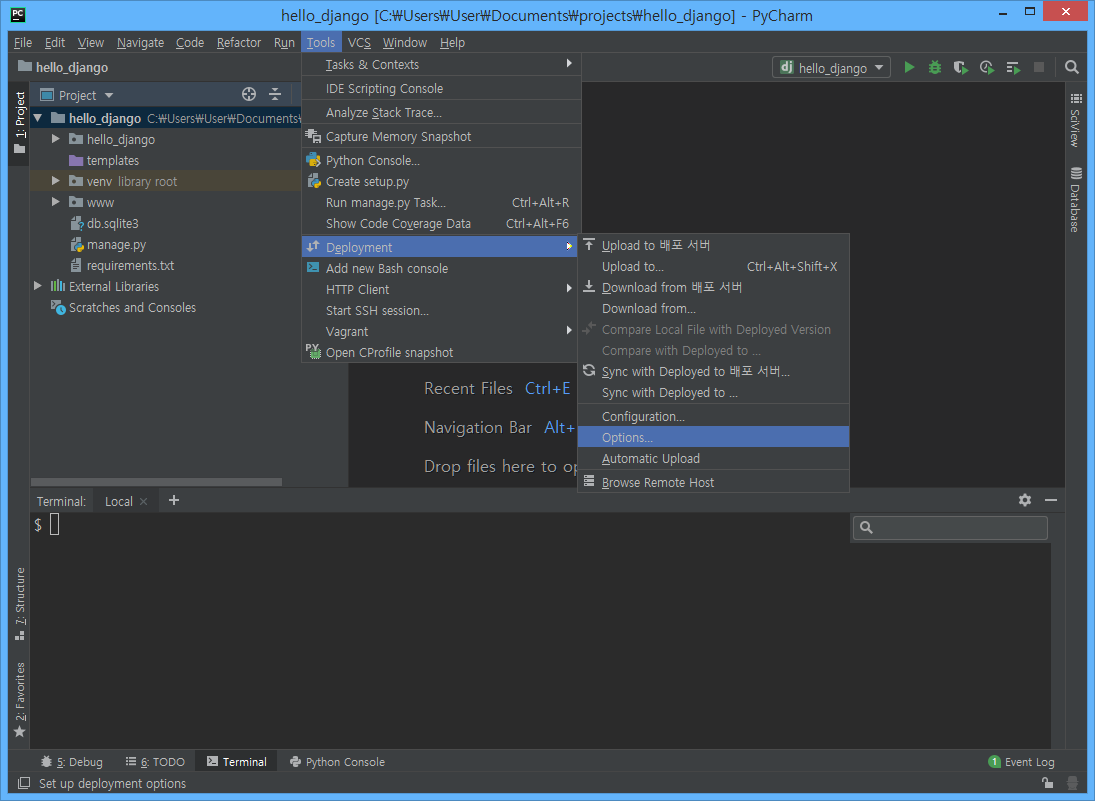1095x801 pixels.
Task: Click the stop square icon
Action: click(x=1039, y=67)
